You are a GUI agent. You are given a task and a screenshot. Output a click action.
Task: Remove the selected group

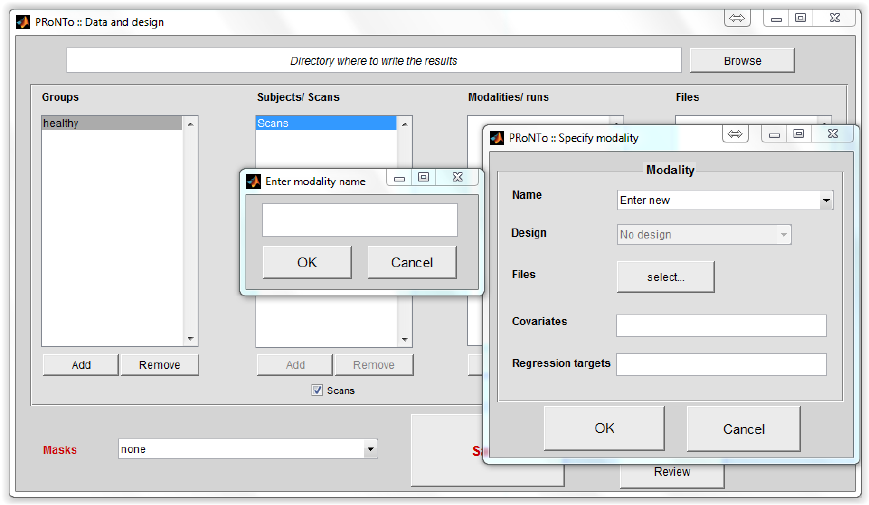[160, 365]
